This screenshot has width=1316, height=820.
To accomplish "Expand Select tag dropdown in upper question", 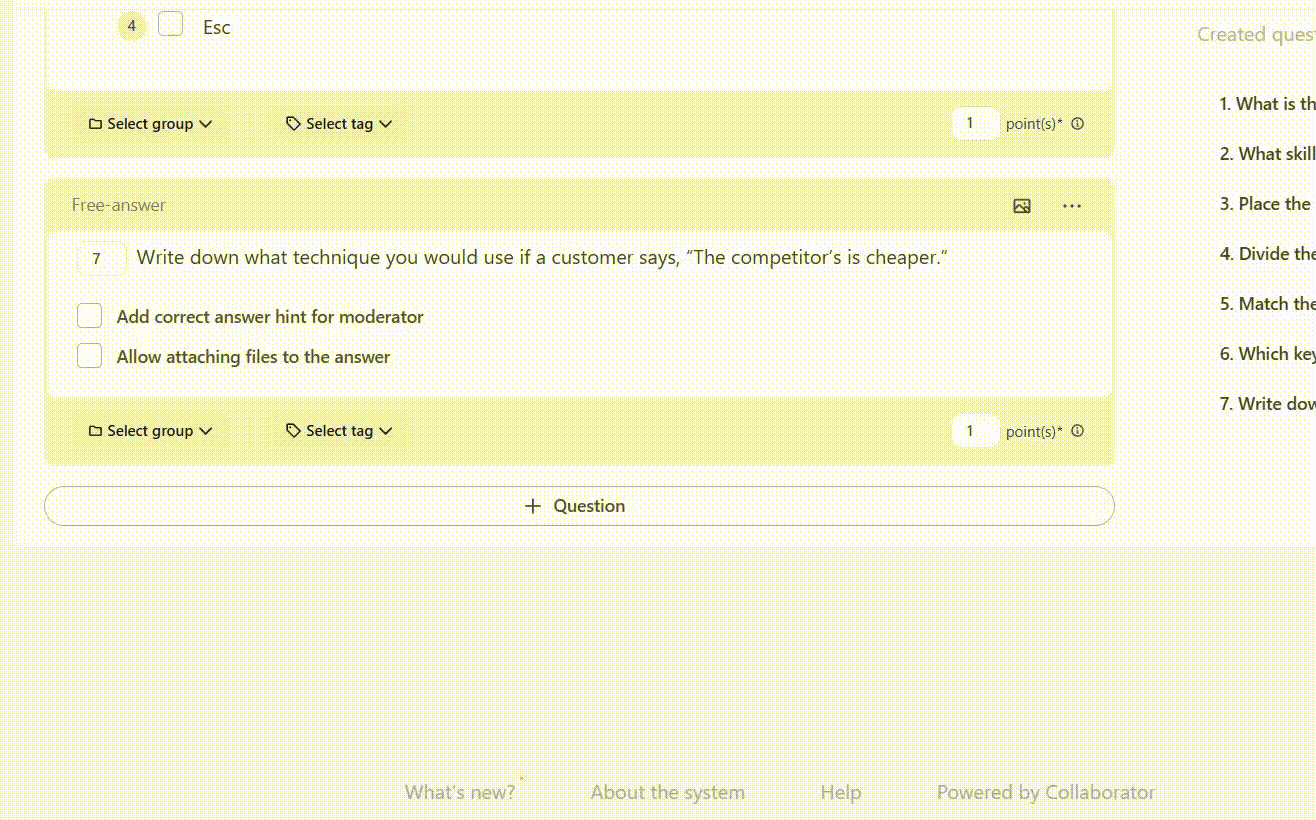I will (339, 124).
